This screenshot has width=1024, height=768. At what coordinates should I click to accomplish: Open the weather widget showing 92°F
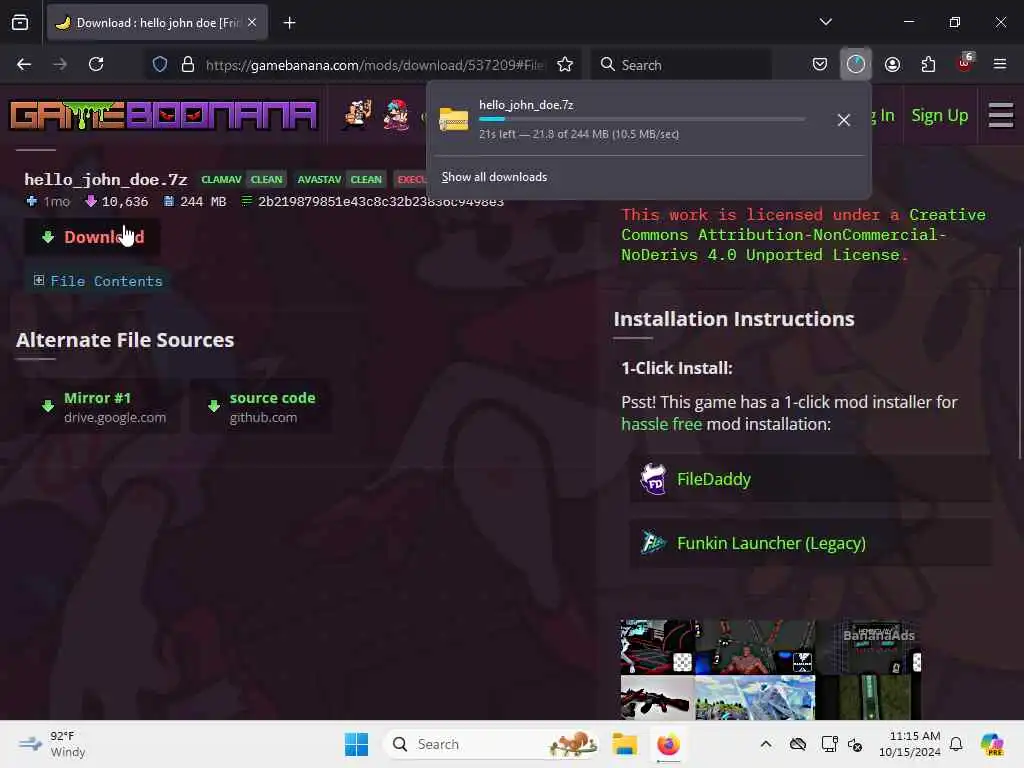click(52, 744)
